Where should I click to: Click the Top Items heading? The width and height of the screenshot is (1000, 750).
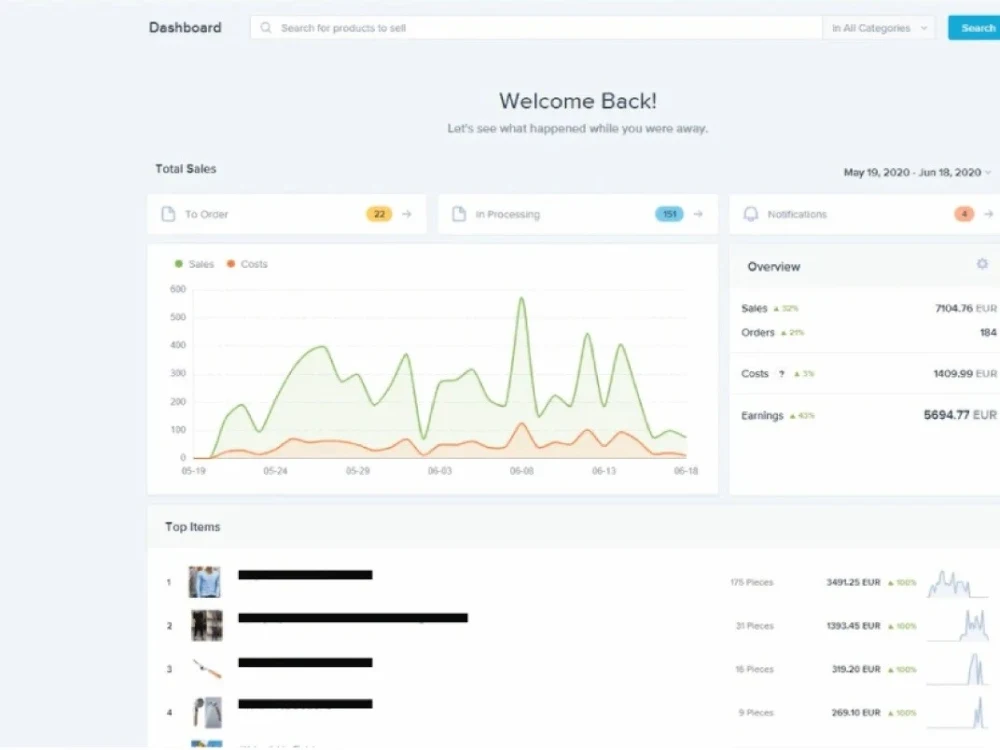click(x=193, y=527)
